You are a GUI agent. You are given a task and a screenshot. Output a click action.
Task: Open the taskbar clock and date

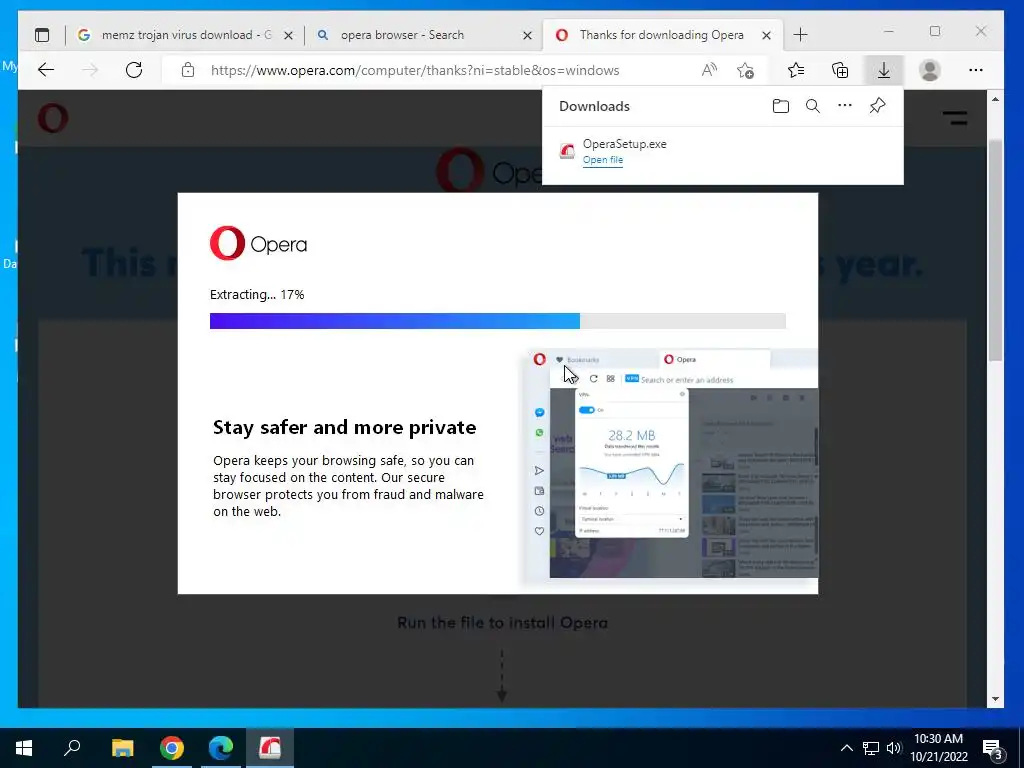[939, 748]
